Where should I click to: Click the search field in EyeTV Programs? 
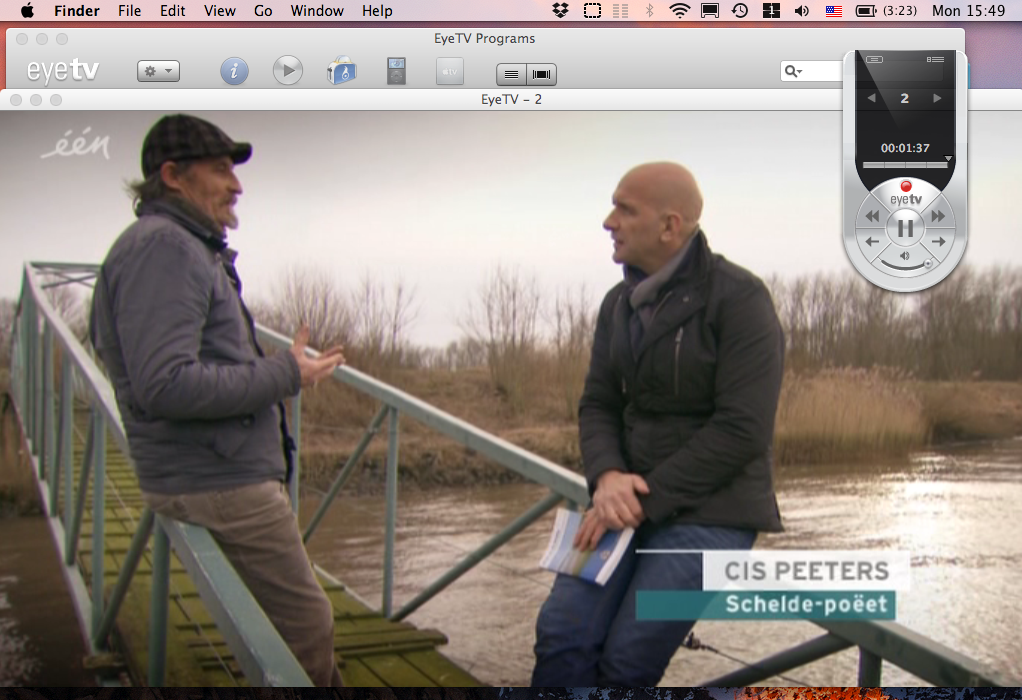point(812,71)
